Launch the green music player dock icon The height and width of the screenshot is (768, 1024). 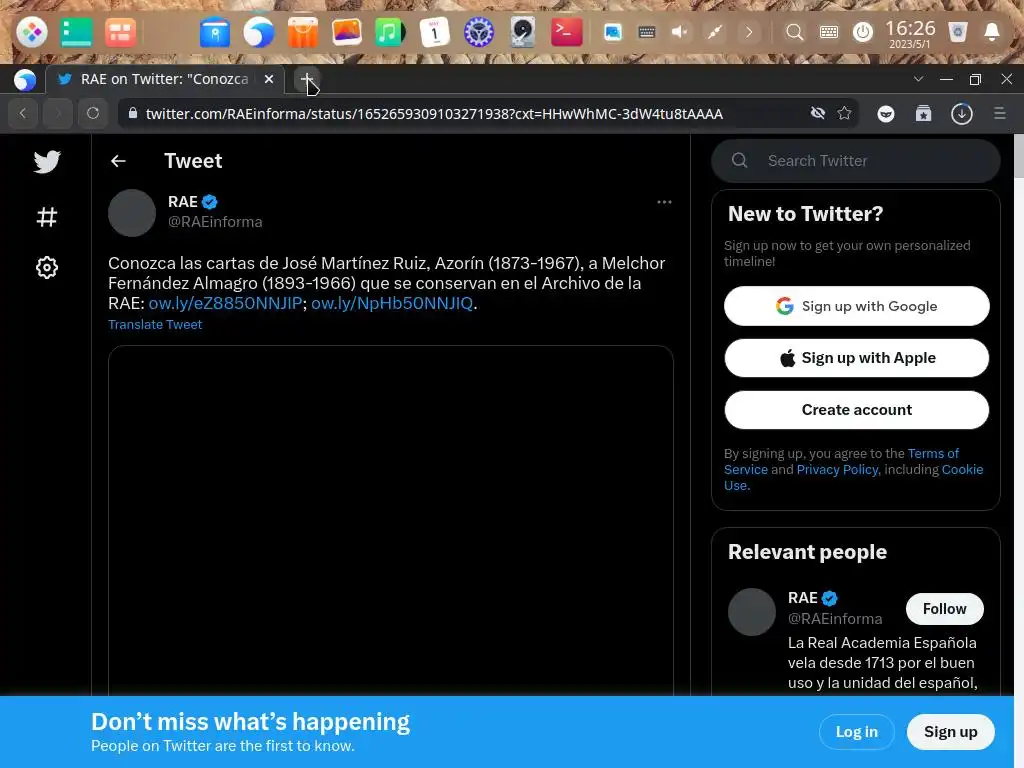(x=390, y=32)
